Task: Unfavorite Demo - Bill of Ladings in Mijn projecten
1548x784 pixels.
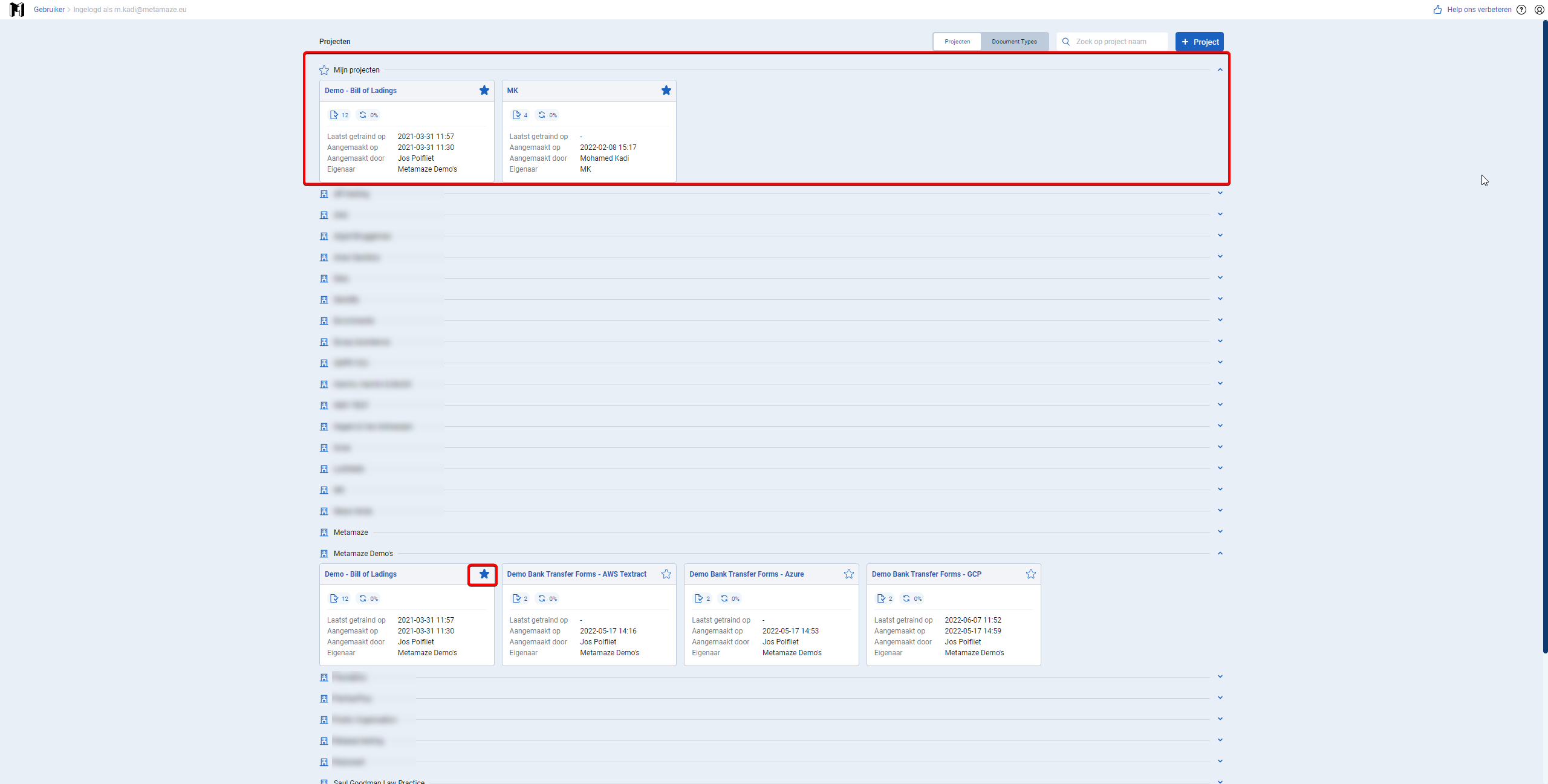Action: coord(484,91)
